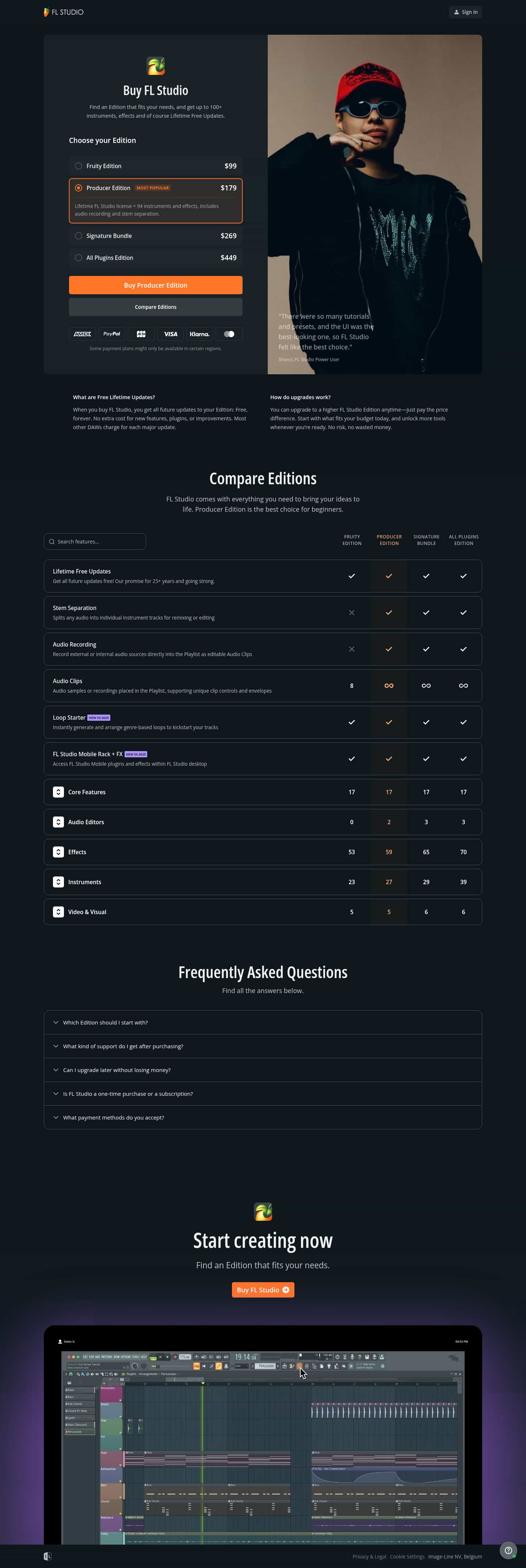Expand the Core Features row
This screenshot has width=526, height=1568.
tap(58, 792)
